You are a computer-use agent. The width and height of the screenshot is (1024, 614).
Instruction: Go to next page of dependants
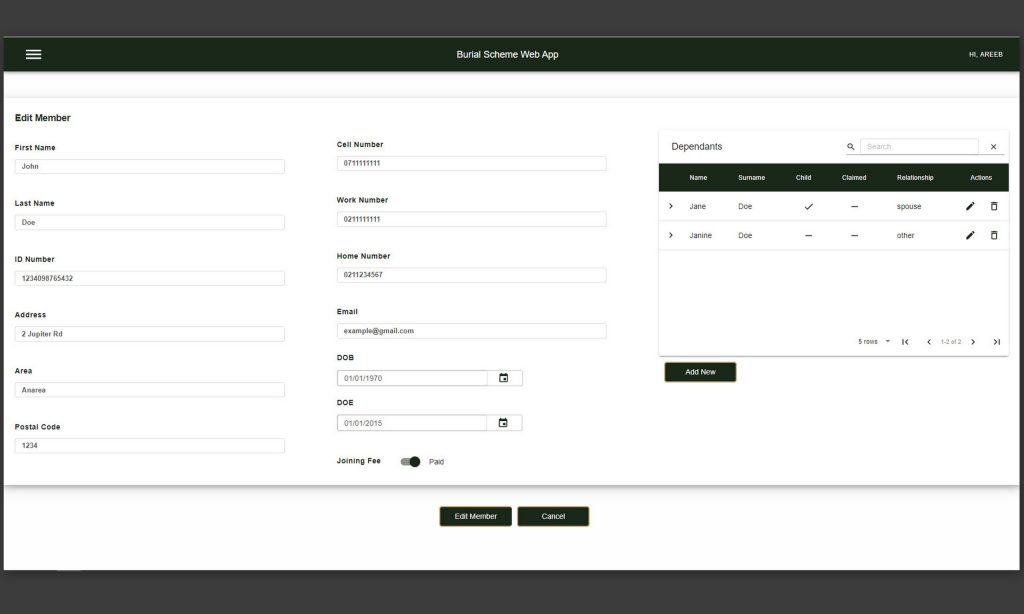pyautogui.click(x=973, y=342)
